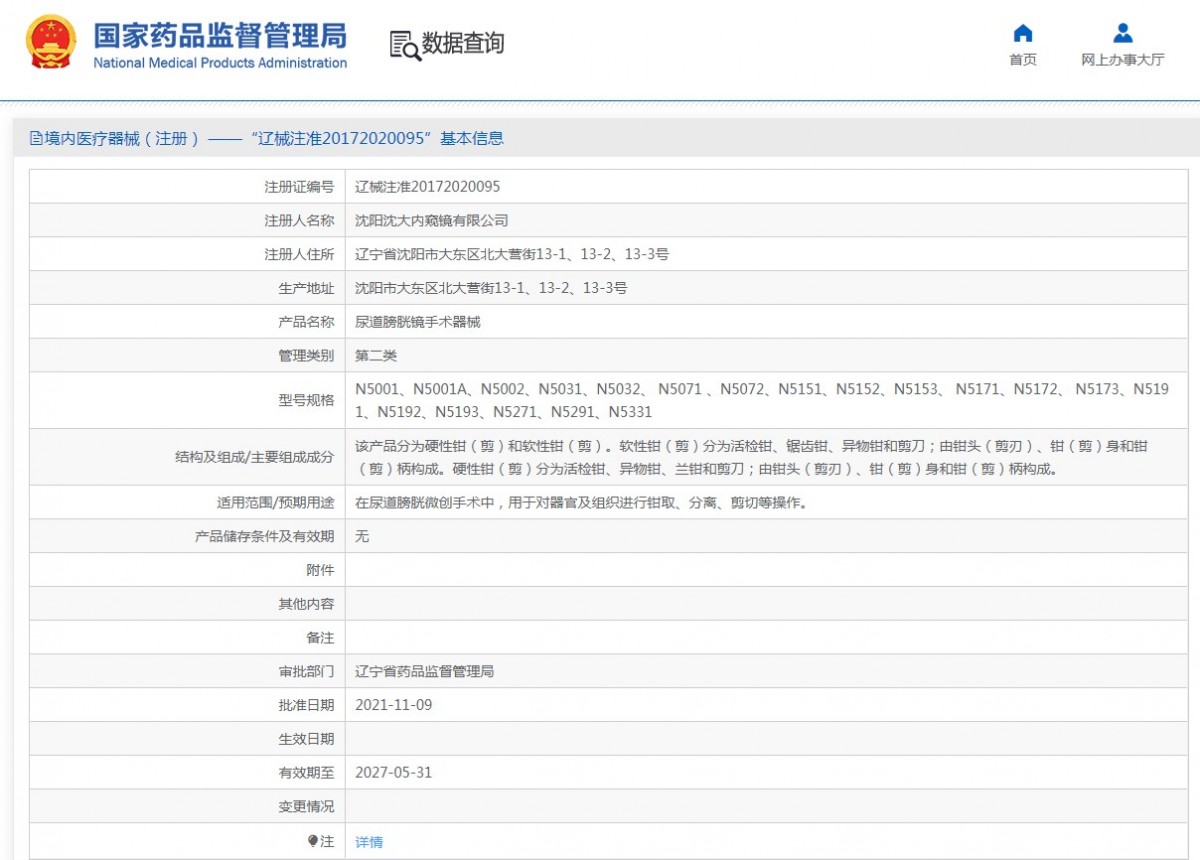Click the 产品储存条件及有效期 label
The height and width of the screenshot is (860, 1200).
pos(264,537)
